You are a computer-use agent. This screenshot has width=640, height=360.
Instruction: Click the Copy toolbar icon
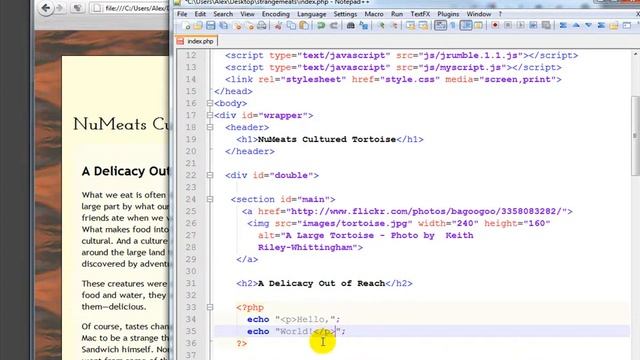(x=291, y=26)
